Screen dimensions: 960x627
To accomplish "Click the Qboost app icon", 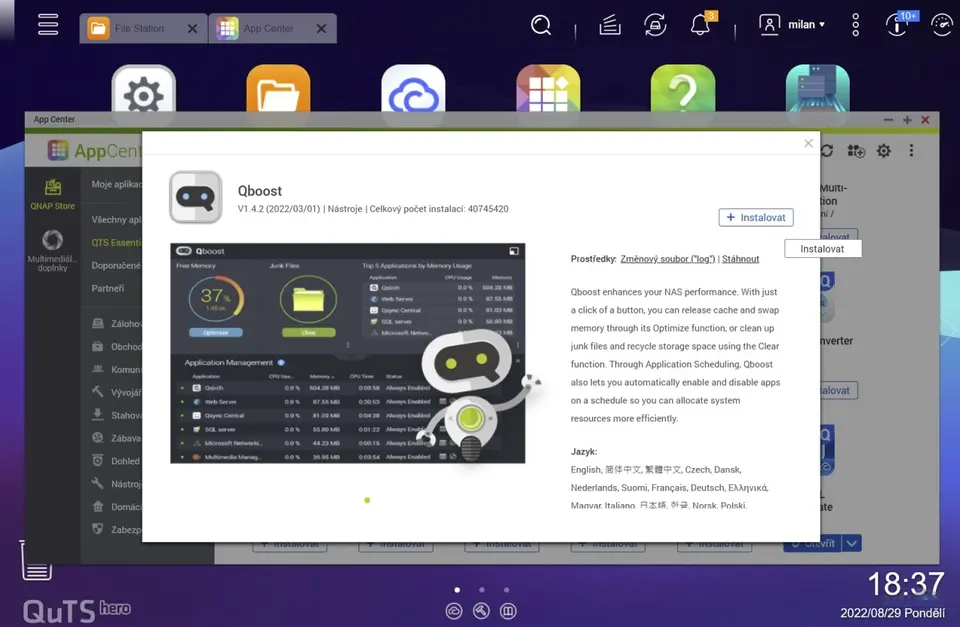I will click(x=195, y=197).
